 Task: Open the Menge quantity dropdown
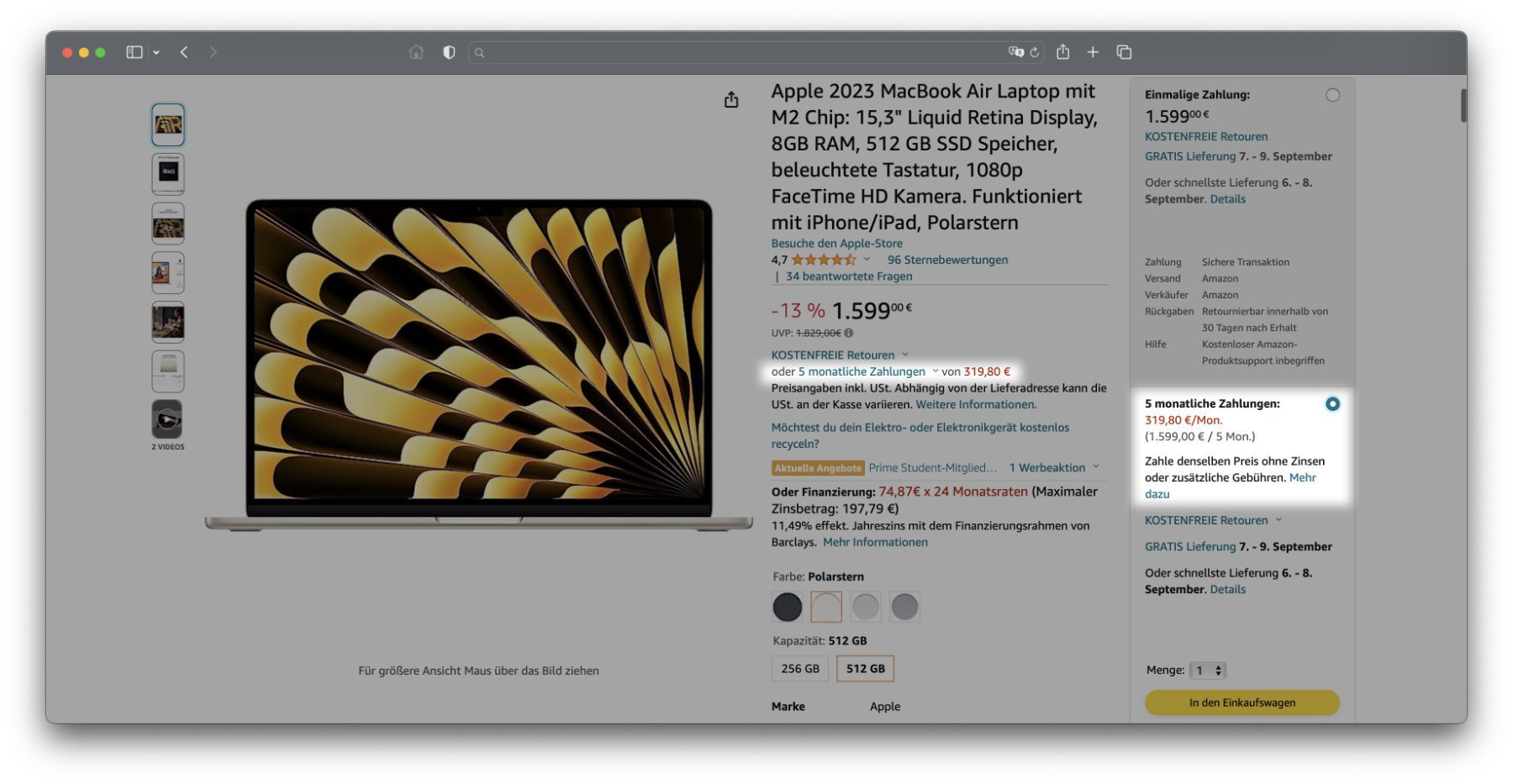click(x=1209, y=671)
